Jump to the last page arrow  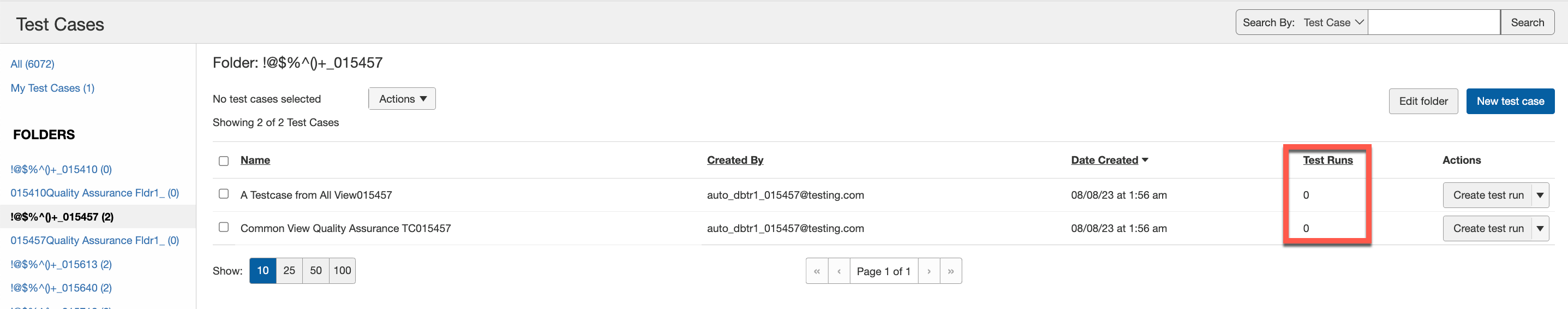pos(951,271)
